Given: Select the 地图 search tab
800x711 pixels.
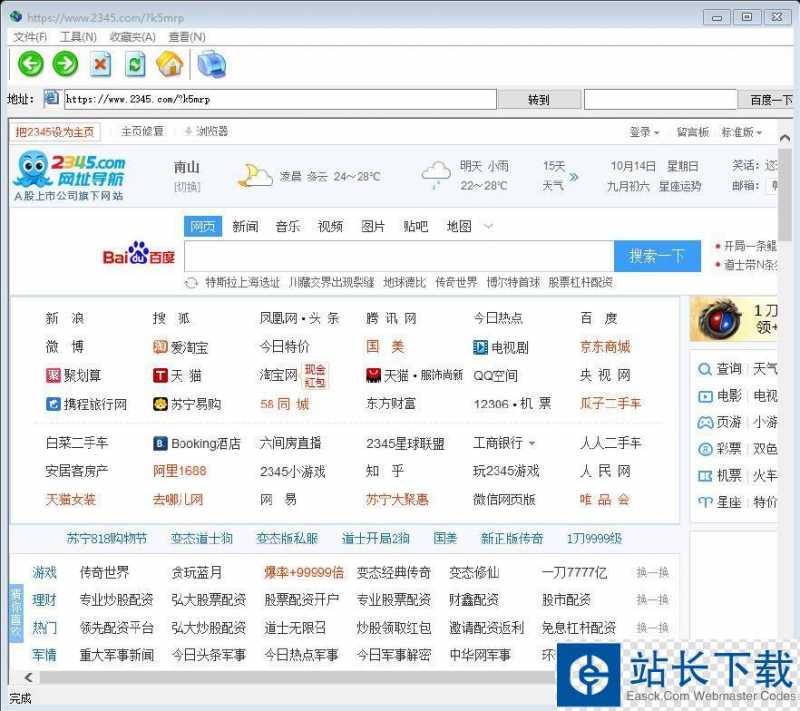Looking at the screenshot, I should point(459,226).
